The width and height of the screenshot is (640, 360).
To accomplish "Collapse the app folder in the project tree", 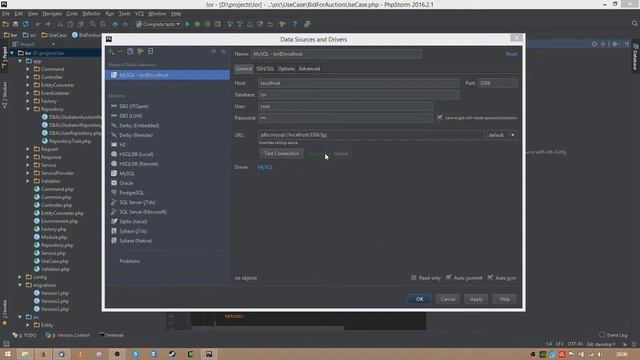I will tap(20, 61).
